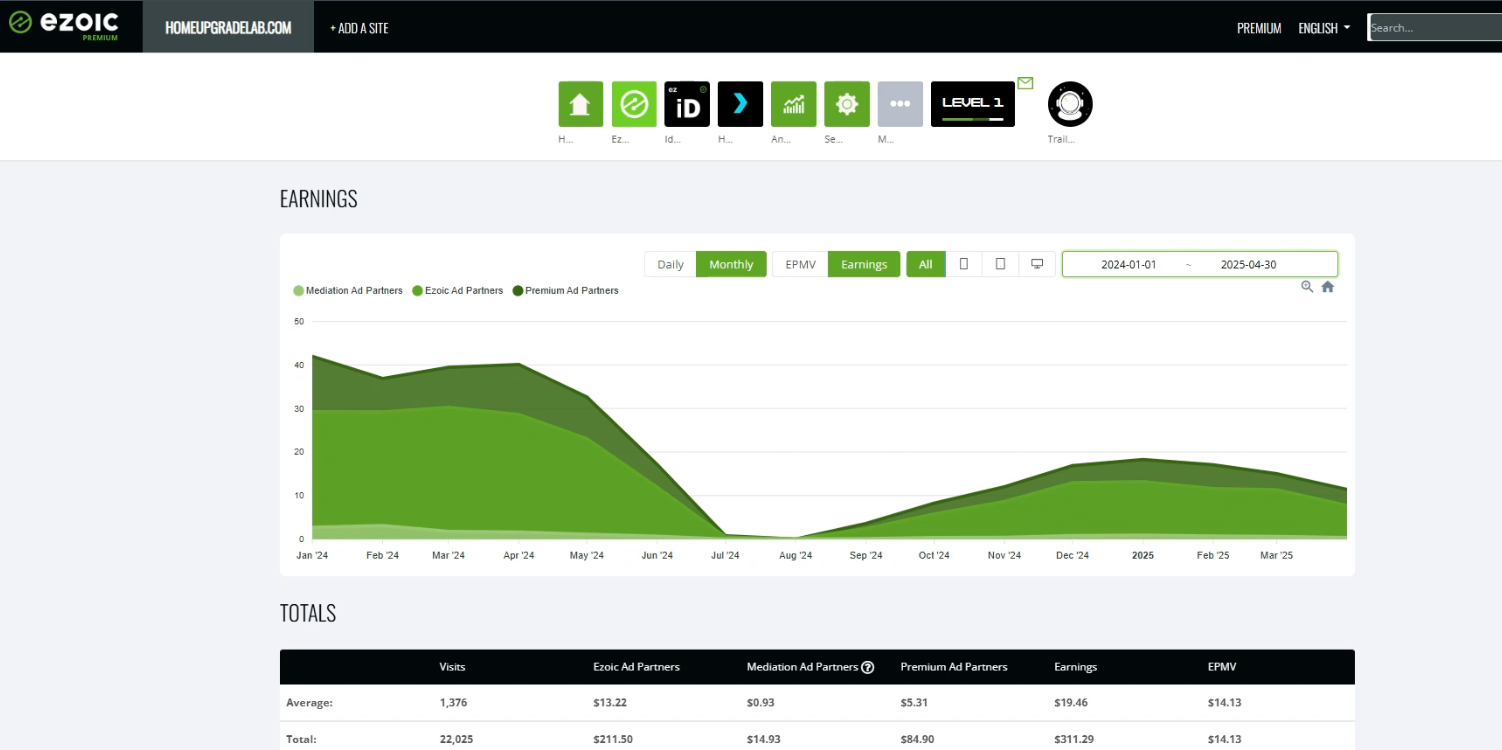The image size is (1502, 750).
Task: Click the average visits value 1,376
Action: (453, 703)
